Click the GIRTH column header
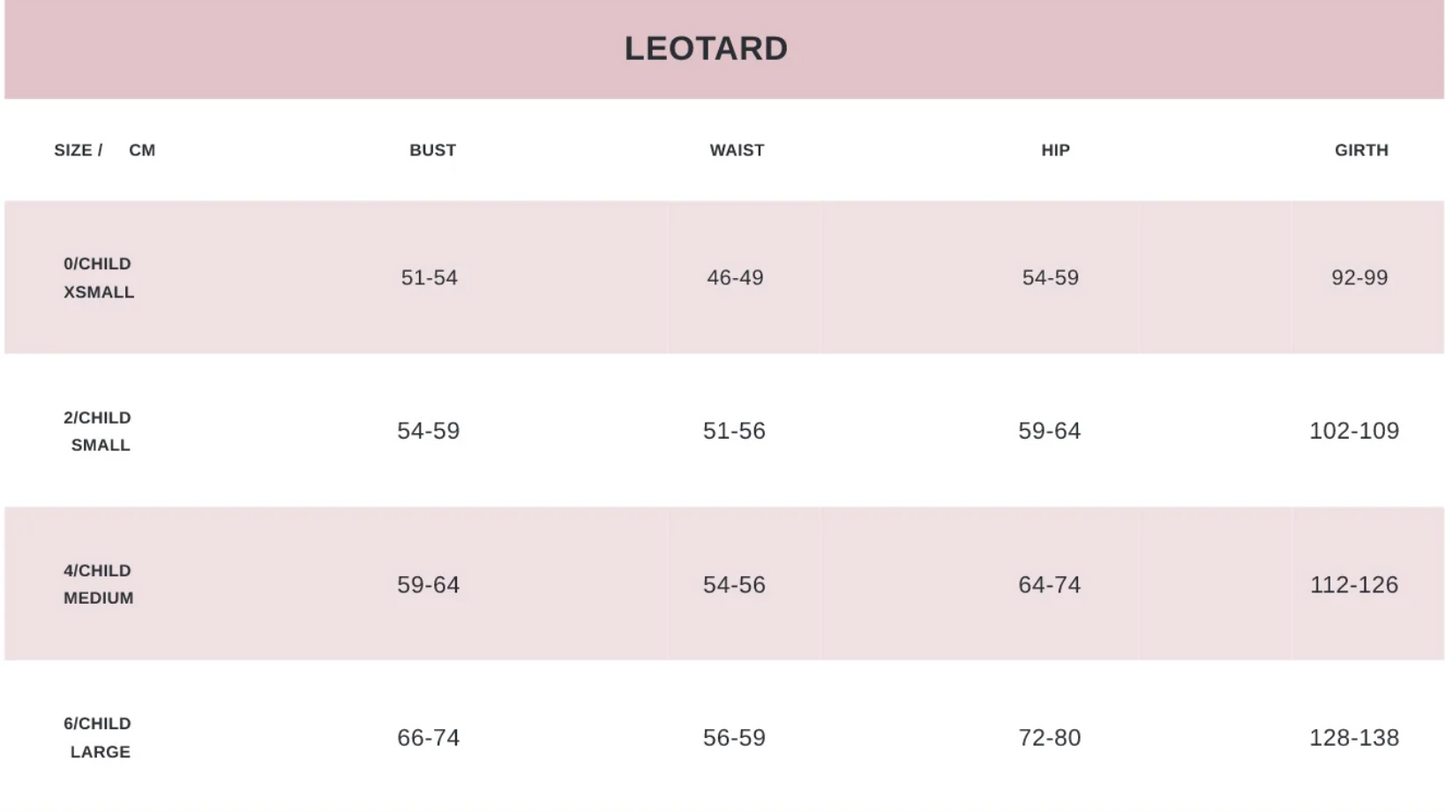The height and width of the screenshot is (812, 1445). pyautogui.click(x=1361, y=150)
